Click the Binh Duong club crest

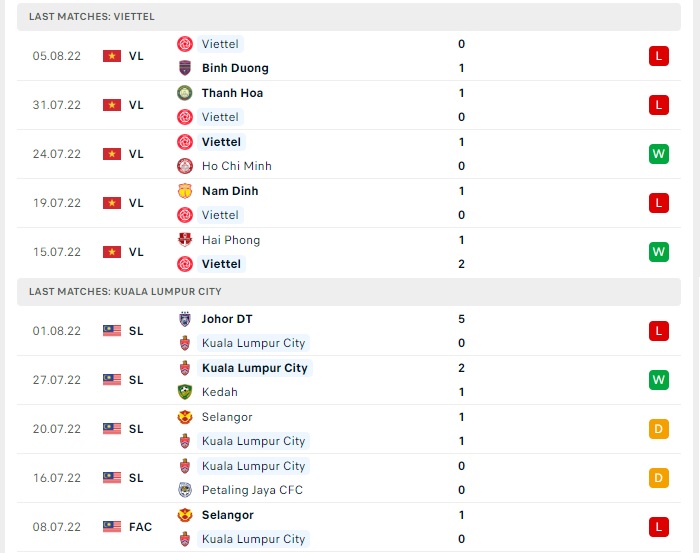pos(185,68)
